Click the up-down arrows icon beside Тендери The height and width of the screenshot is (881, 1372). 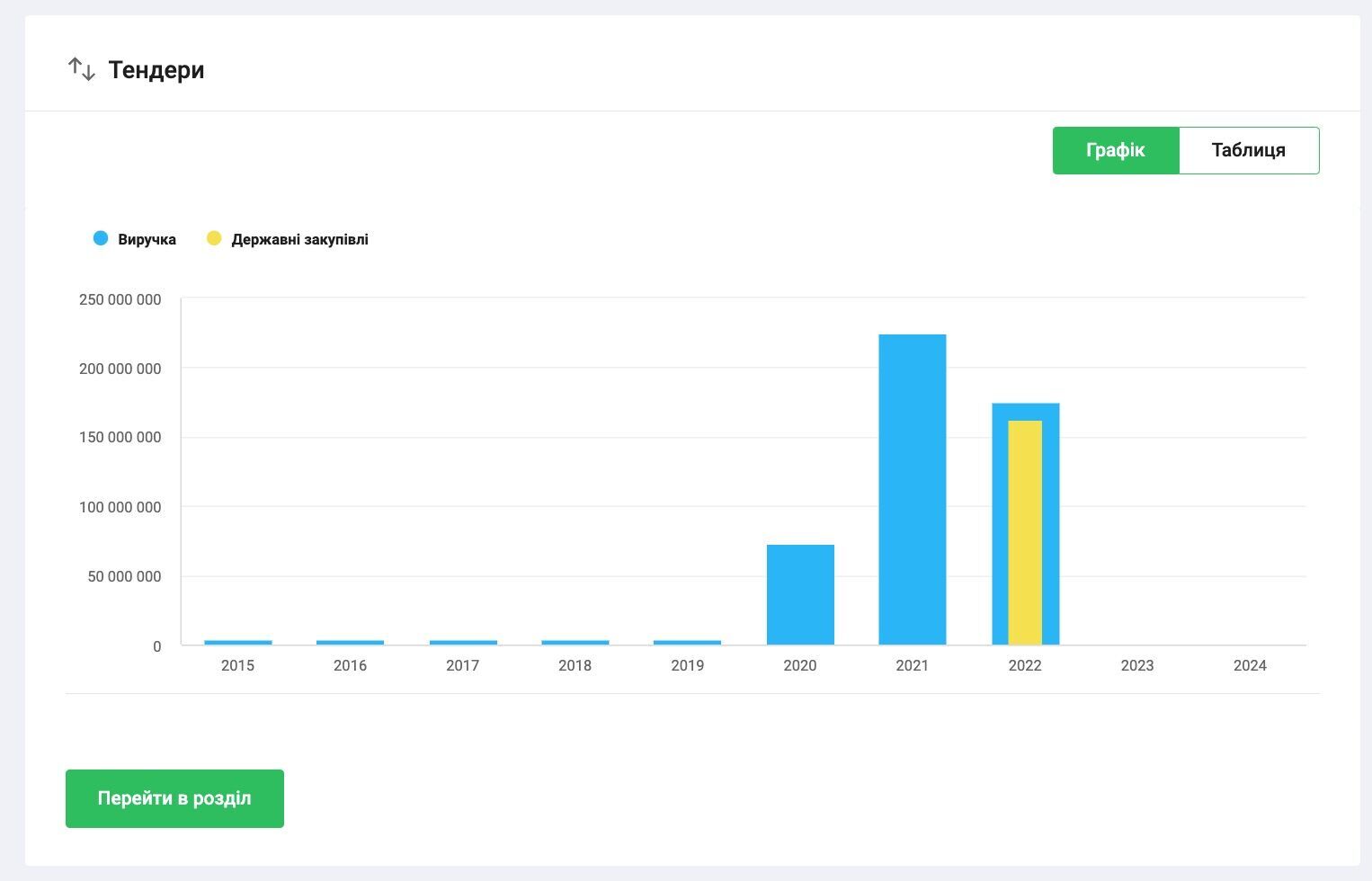[x=82, y=69]
